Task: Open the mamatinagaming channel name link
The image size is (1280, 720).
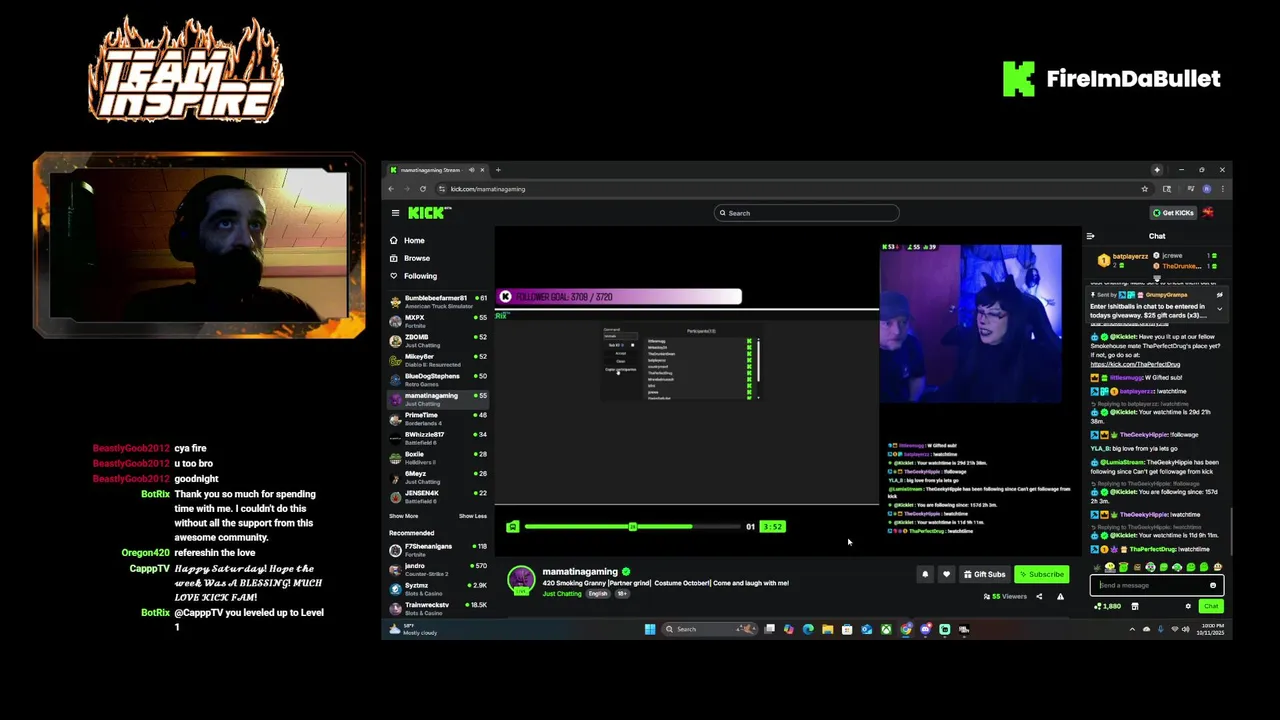Action: pos(579,572)
